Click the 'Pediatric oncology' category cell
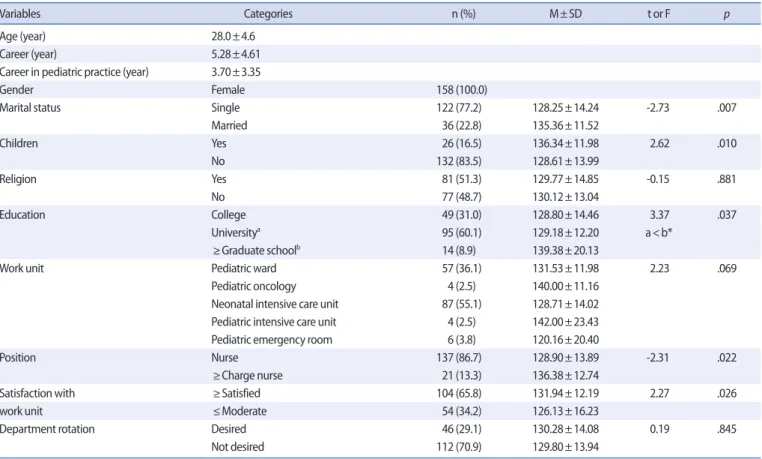 [254, 287]
